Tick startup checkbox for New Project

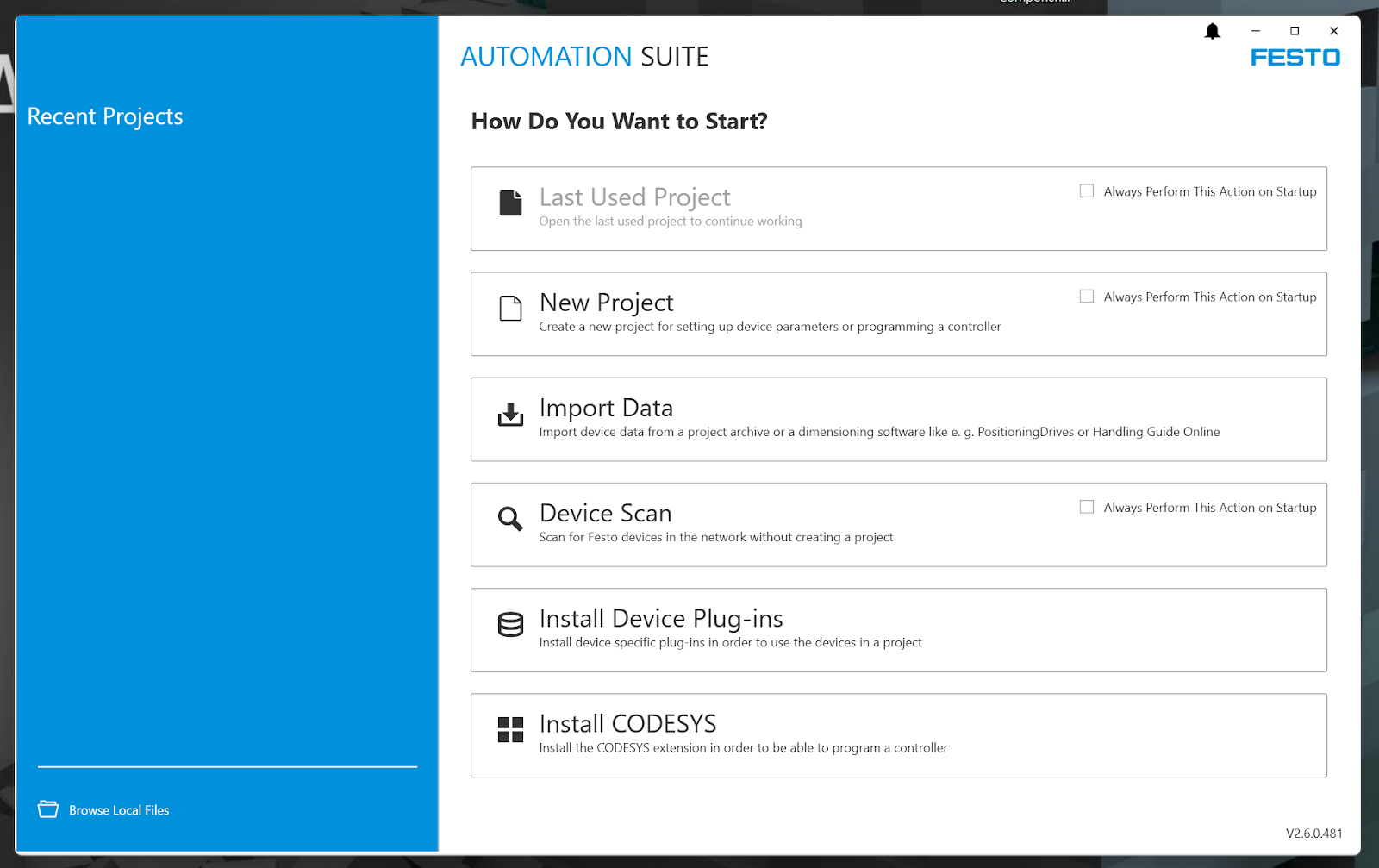1087,296
